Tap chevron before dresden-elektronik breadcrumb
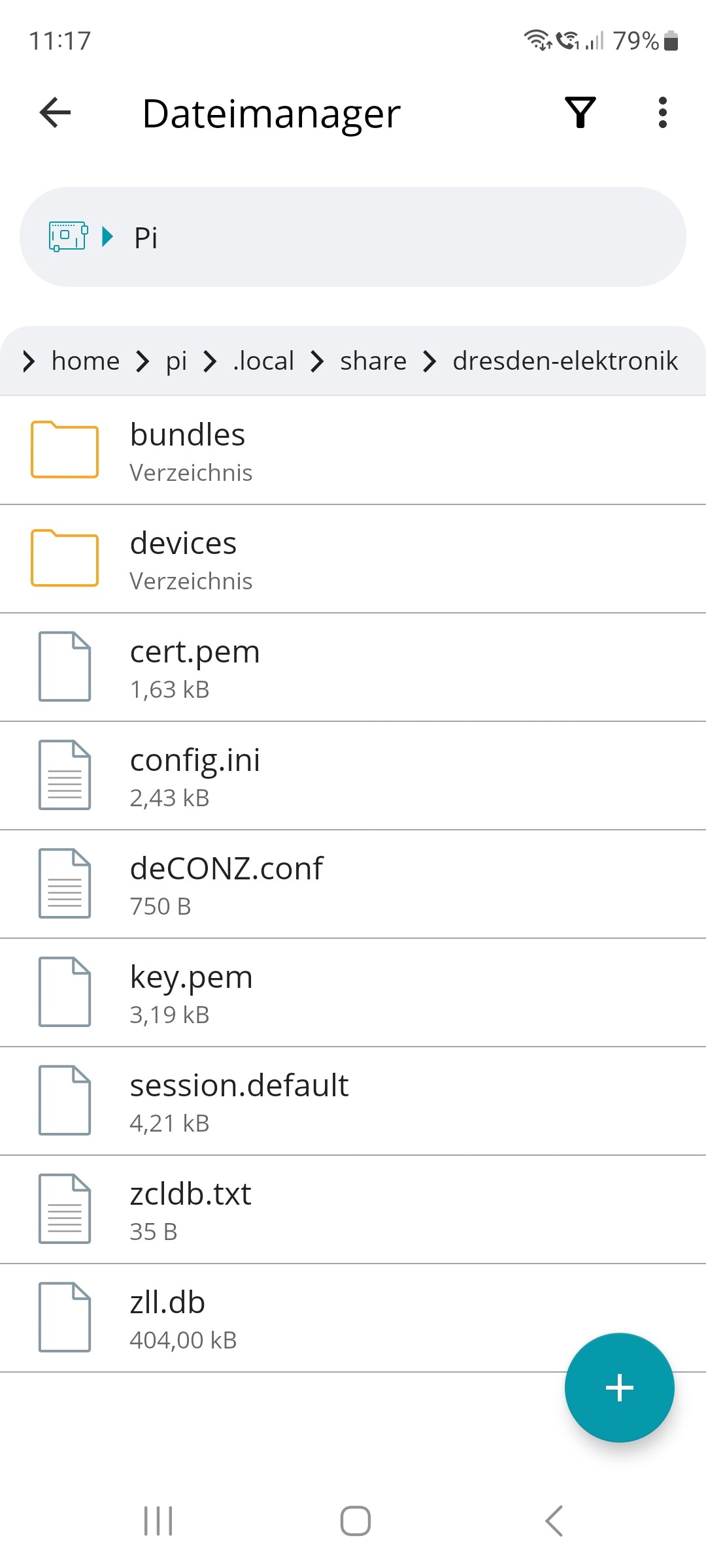The width and height of the screenshot is (706, 1568). coord(429,361)
